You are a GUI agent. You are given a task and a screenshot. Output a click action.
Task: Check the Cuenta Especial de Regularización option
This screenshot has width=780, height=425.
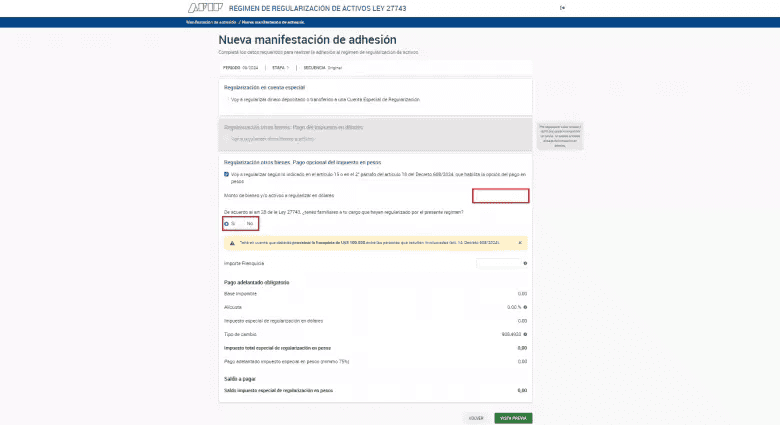(227, 100)
